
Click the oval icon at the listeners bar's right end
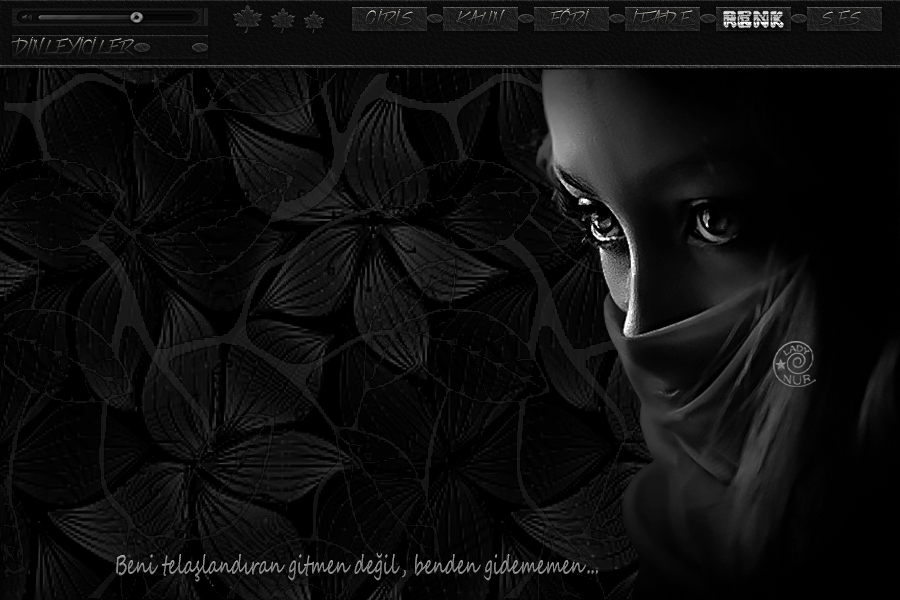pyautogui.click(x=200, y=46)
